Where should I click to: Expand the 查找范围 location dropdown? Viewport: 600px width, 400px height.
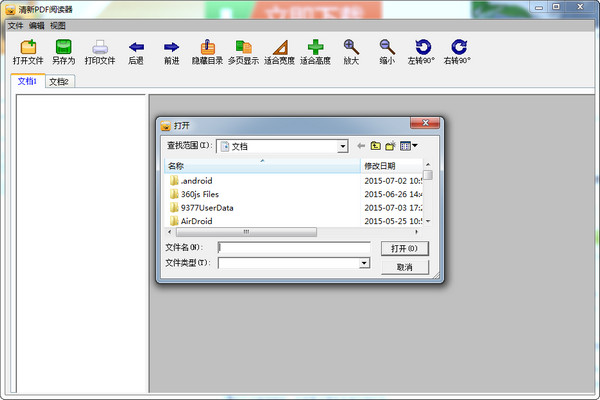tap(342, 146)
